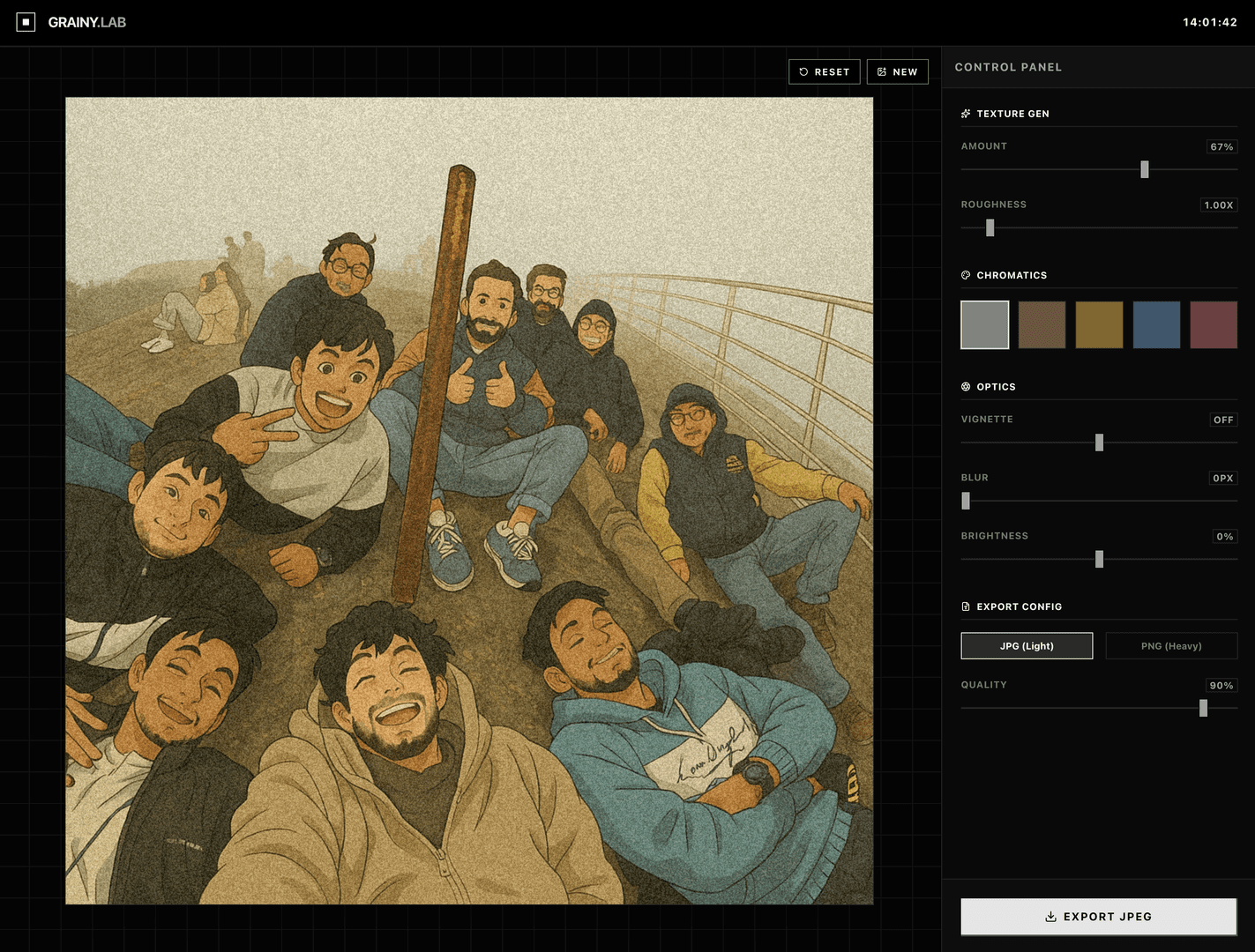Click the EXPORT JPEG button

[1098, 917]
